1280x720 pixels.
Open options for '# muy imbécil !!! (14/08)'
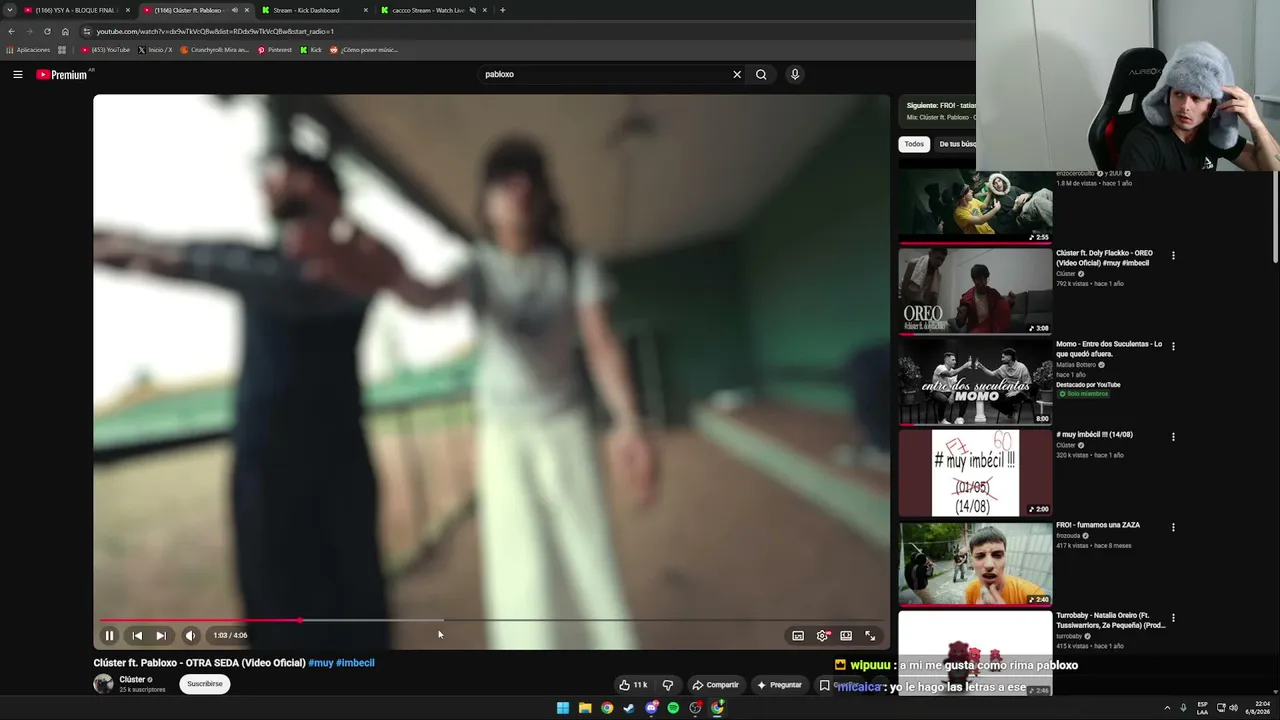point(1173,437)
